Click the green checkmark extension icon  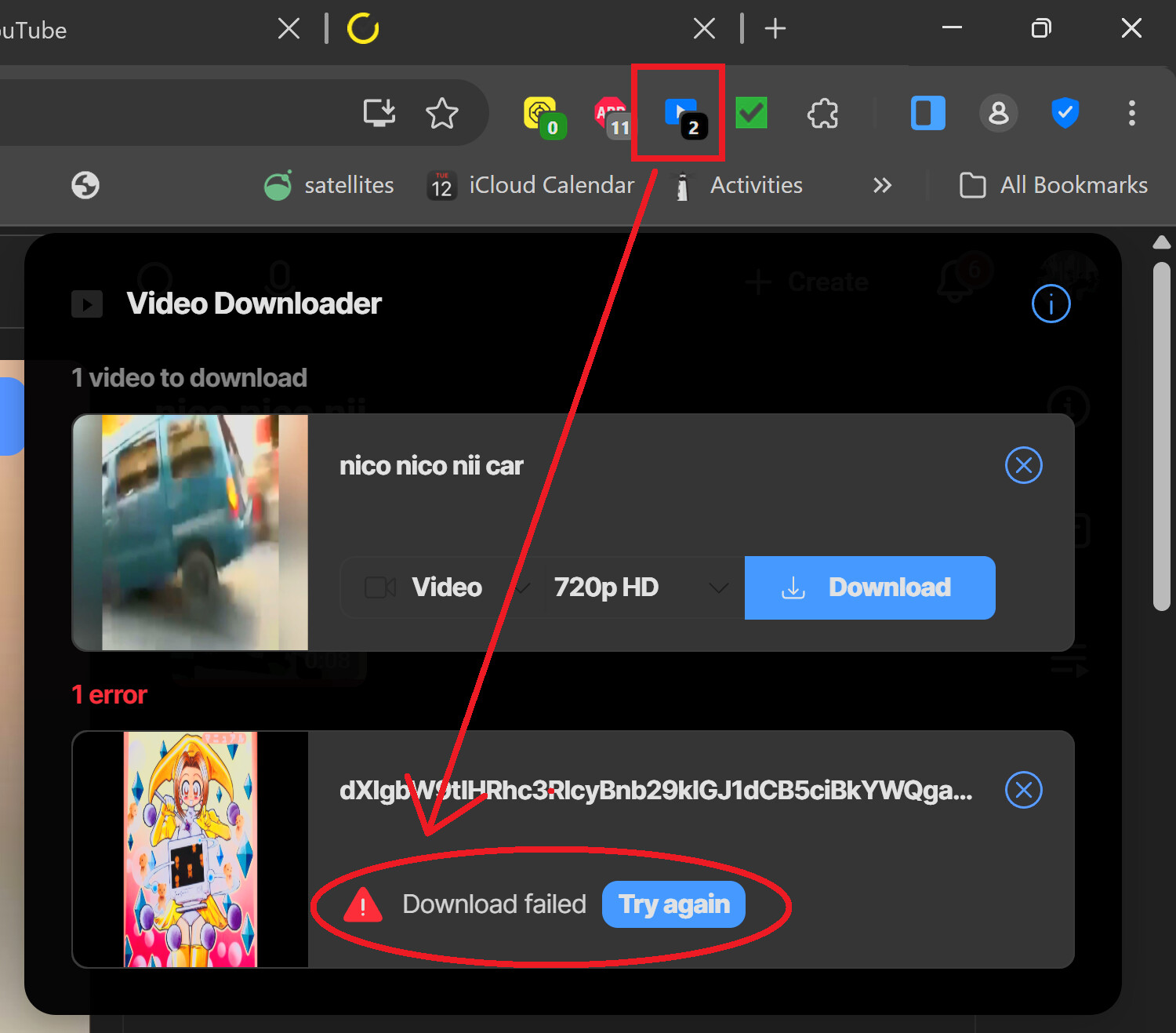click(751, 113)
